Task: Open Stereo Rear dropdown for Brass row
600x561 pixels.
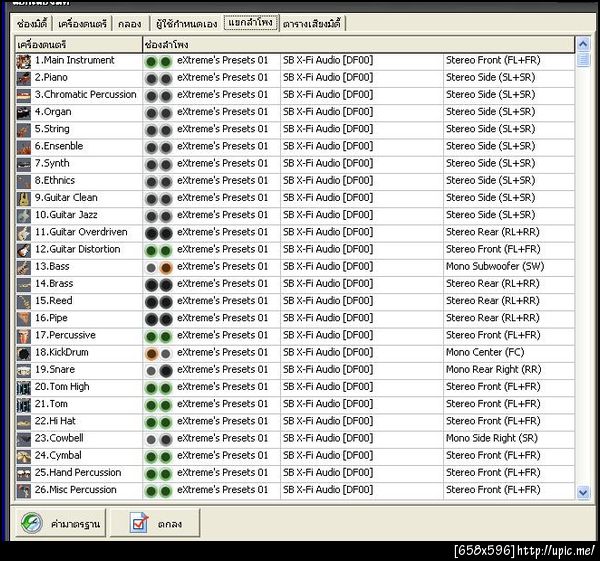Action: (509, 284)
